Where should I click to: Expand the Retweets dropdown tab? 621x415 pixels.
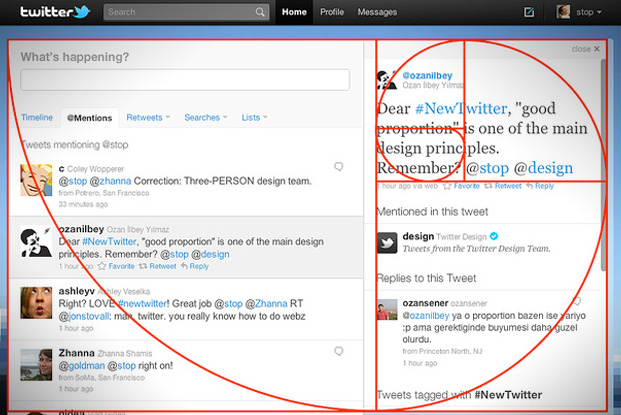(x=148, y=118)
